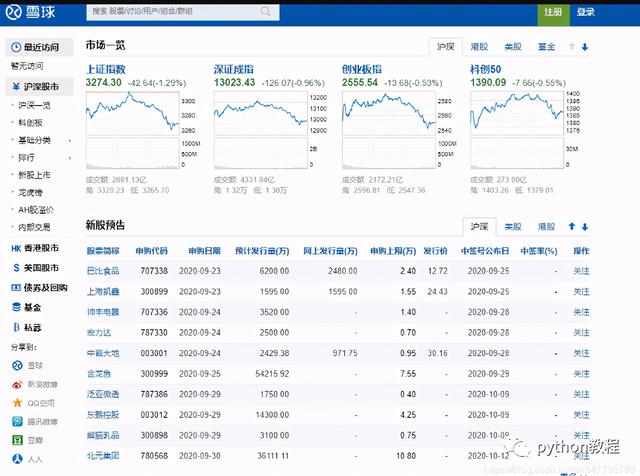Share to 新浪微博 icon
Viewport: 640px width, 476px height.
pyautogui.click(x=18, y=385)
